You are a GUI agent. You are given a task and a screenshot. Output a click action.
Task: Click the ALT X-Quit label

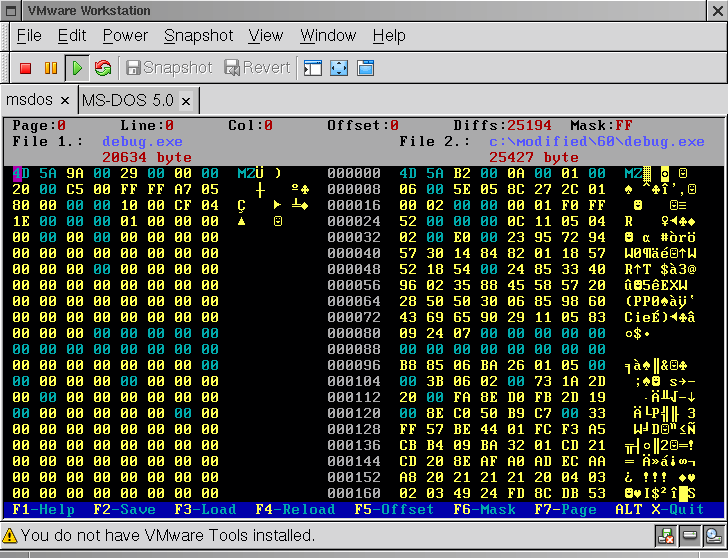tap(660, 509)
